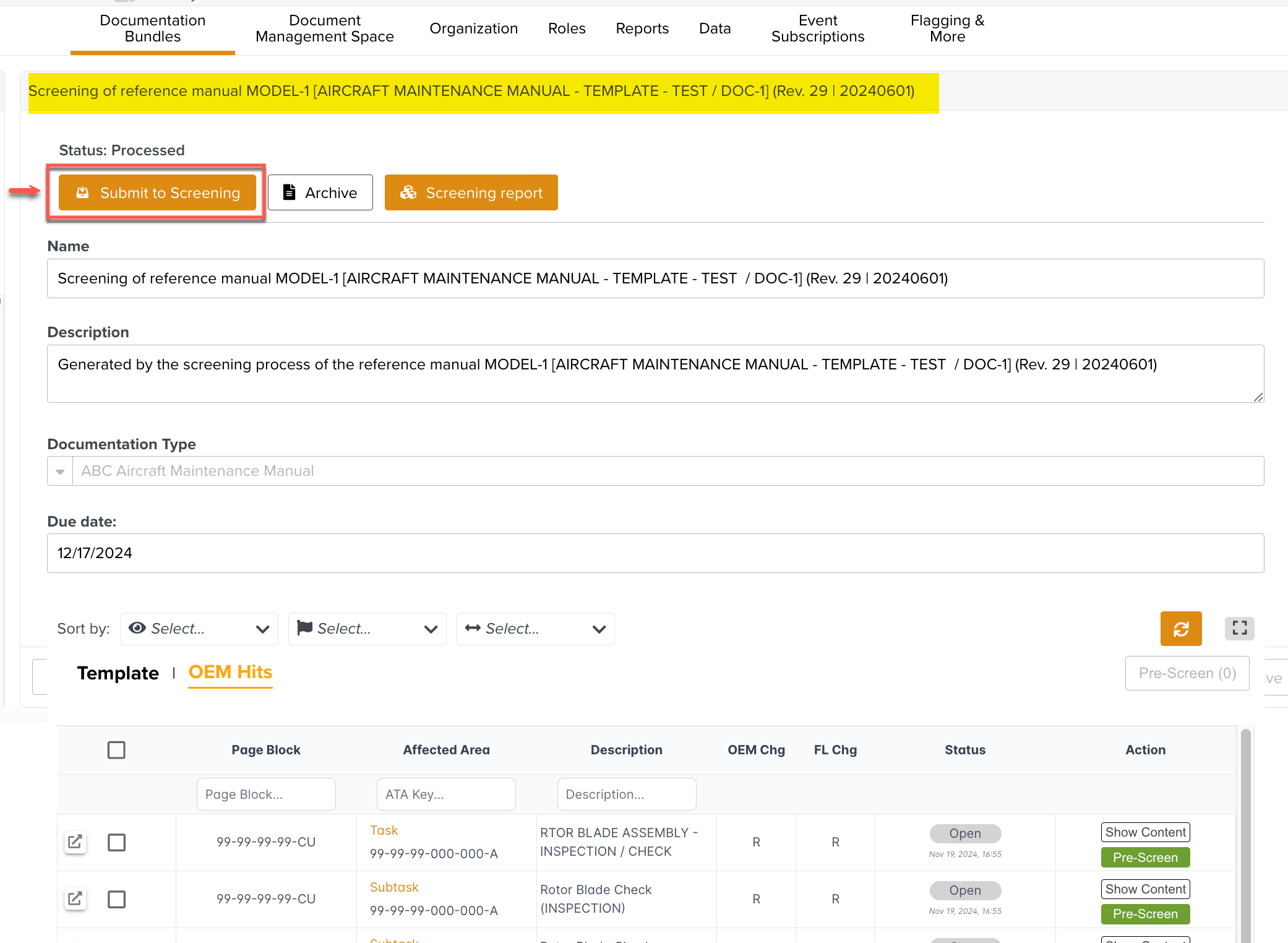This screenshot has width=1288, height=943.
Task: Click the Screening report button
Action: click(471, 193)
